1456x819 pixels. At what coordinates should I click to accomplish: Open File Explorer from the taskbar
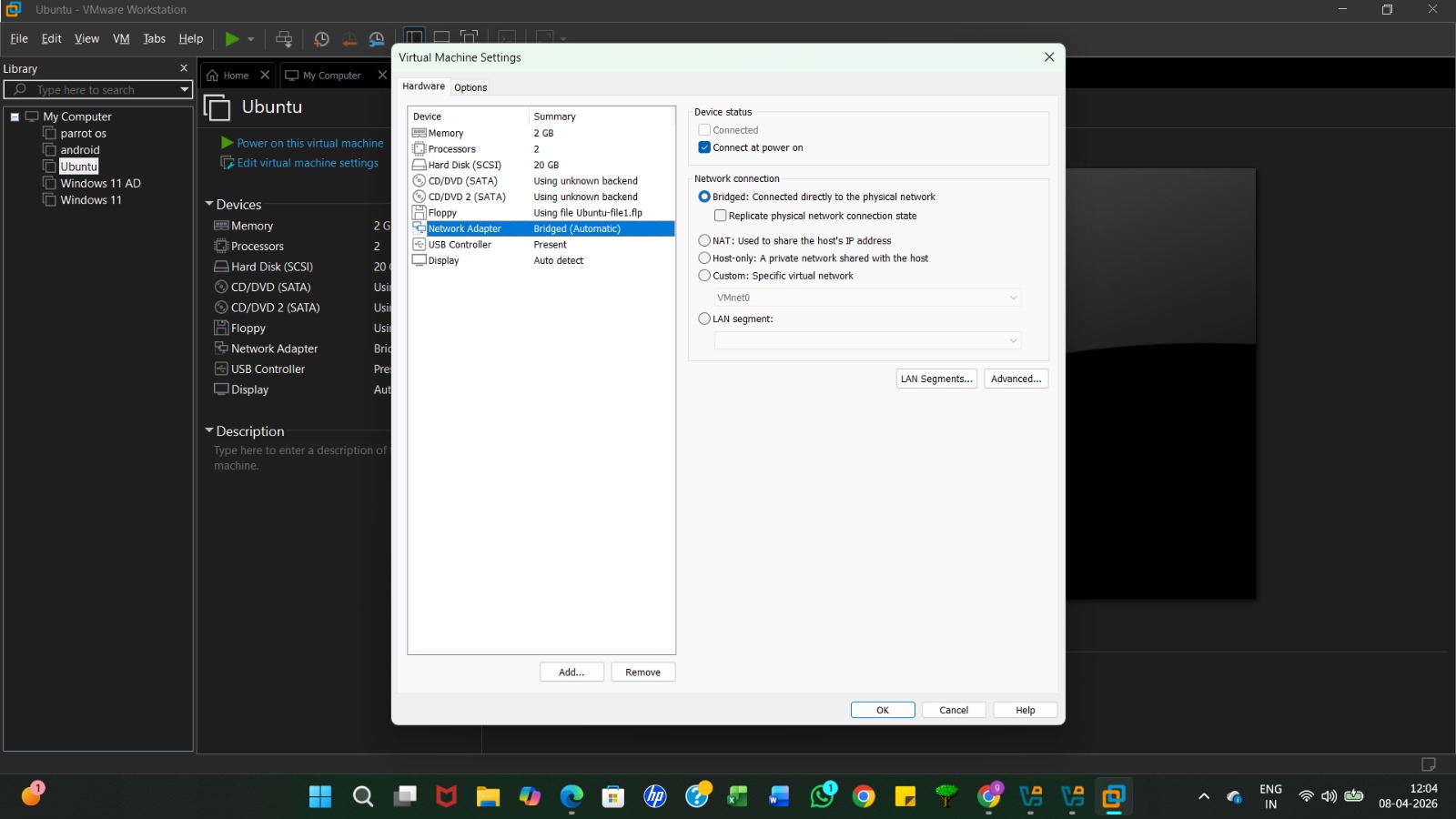[488, 797]
